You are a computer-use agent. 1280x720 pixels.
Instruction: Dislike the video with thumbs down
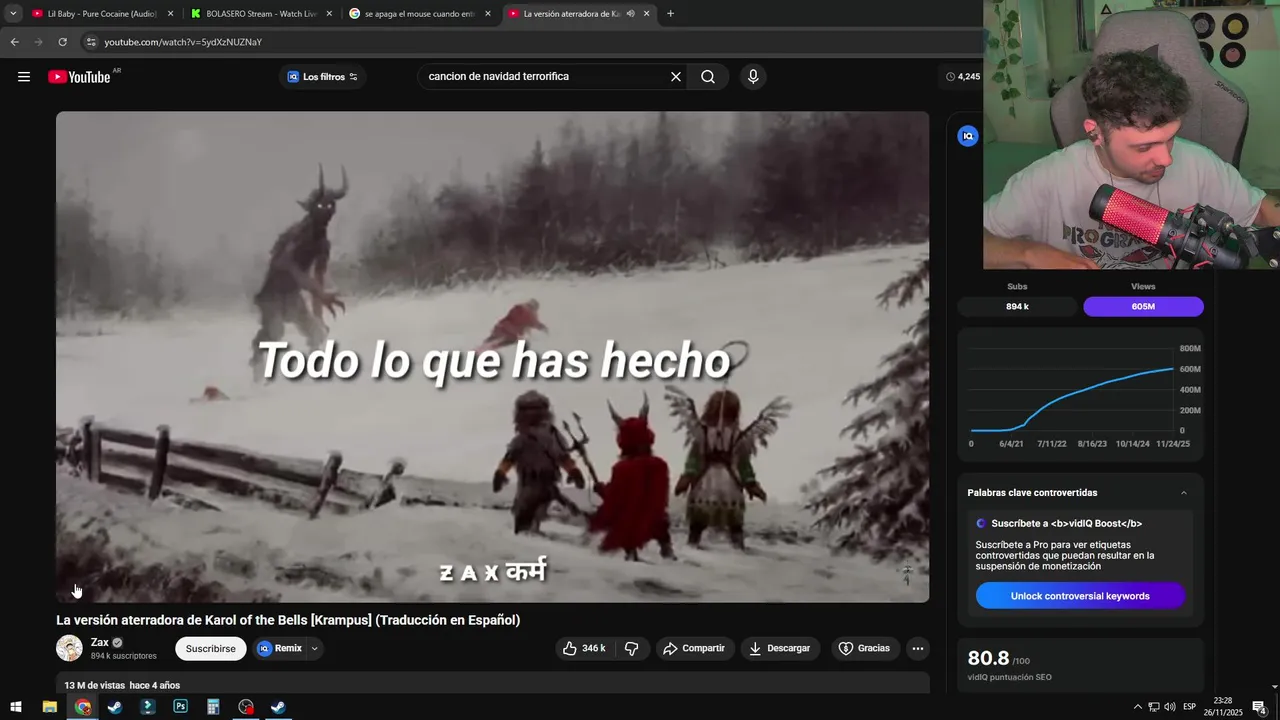(x=632, y=648)
